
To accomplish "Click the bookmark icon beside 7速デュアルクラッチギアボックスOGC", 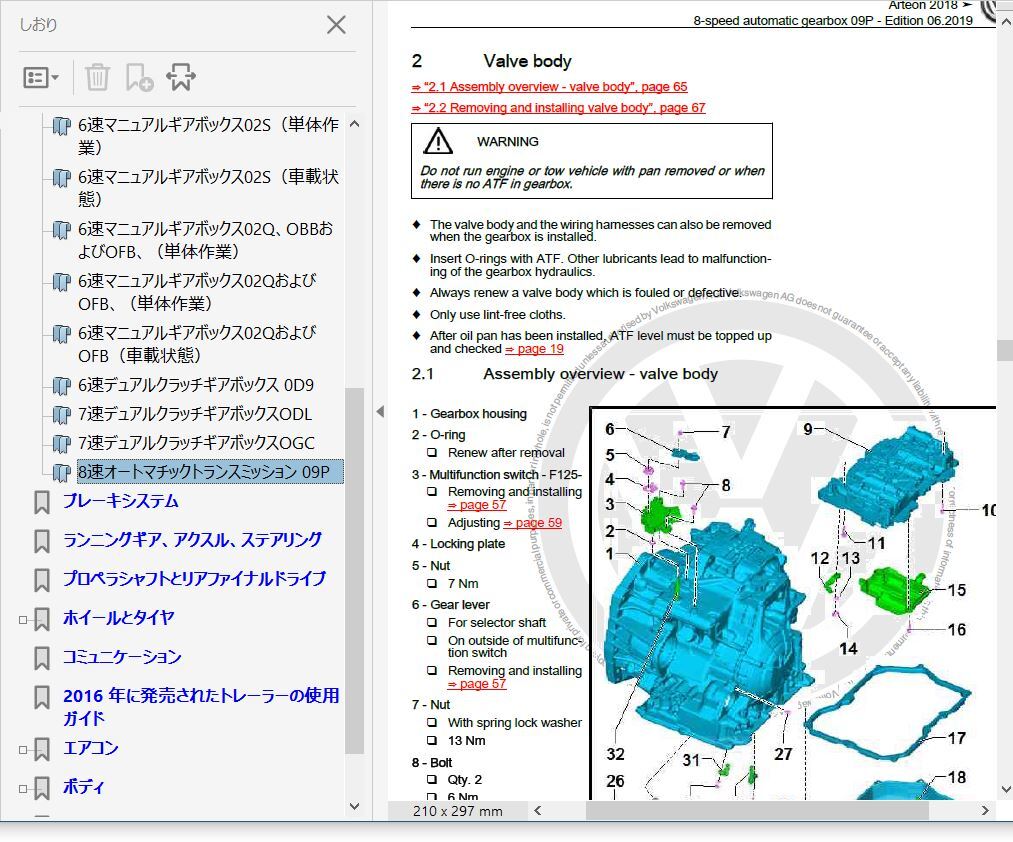I will [x=61, y=444].
